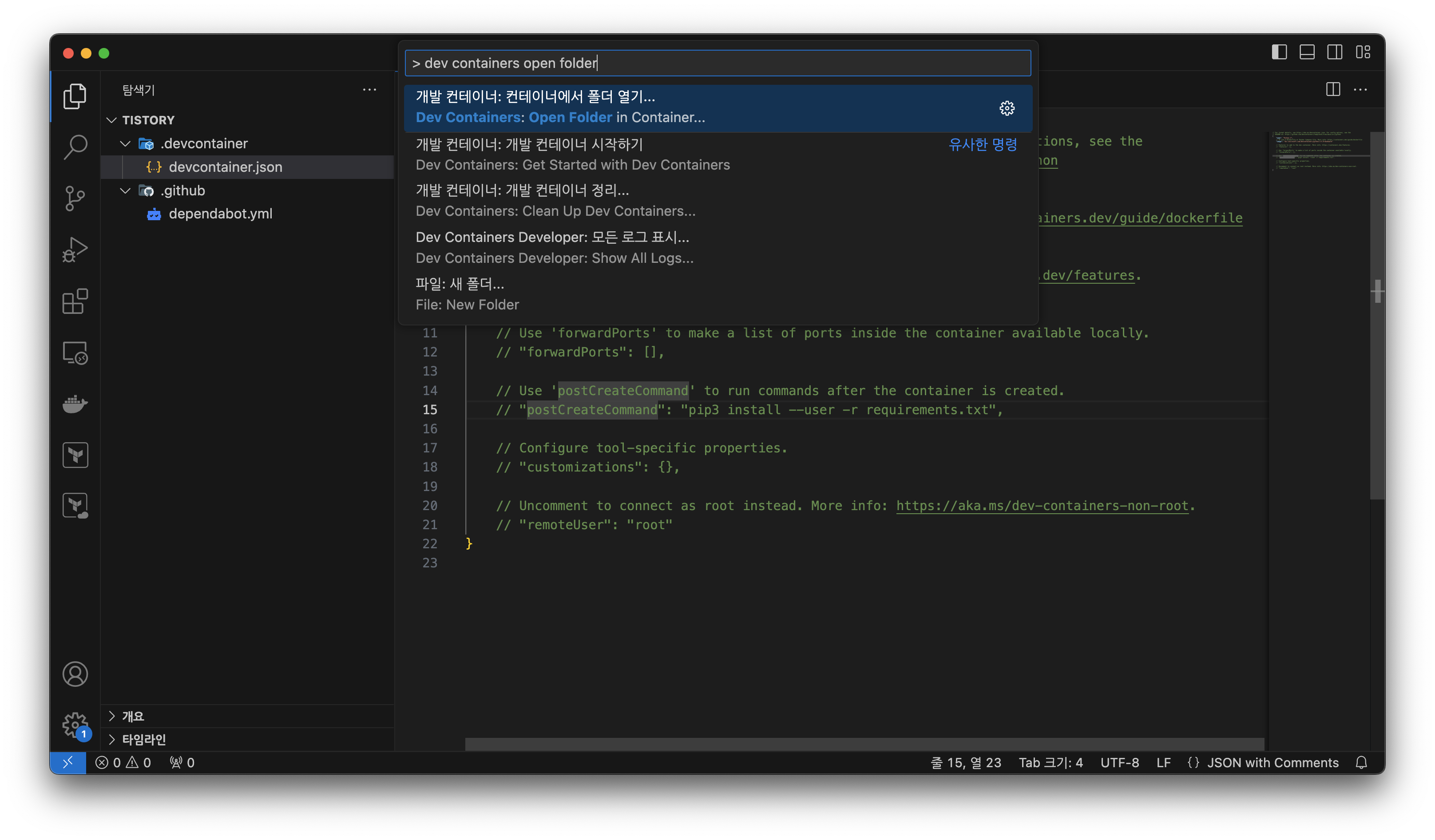Click the remote window indicator in status bar
This screenshot has width=1435, height=840.
(68, 762)
